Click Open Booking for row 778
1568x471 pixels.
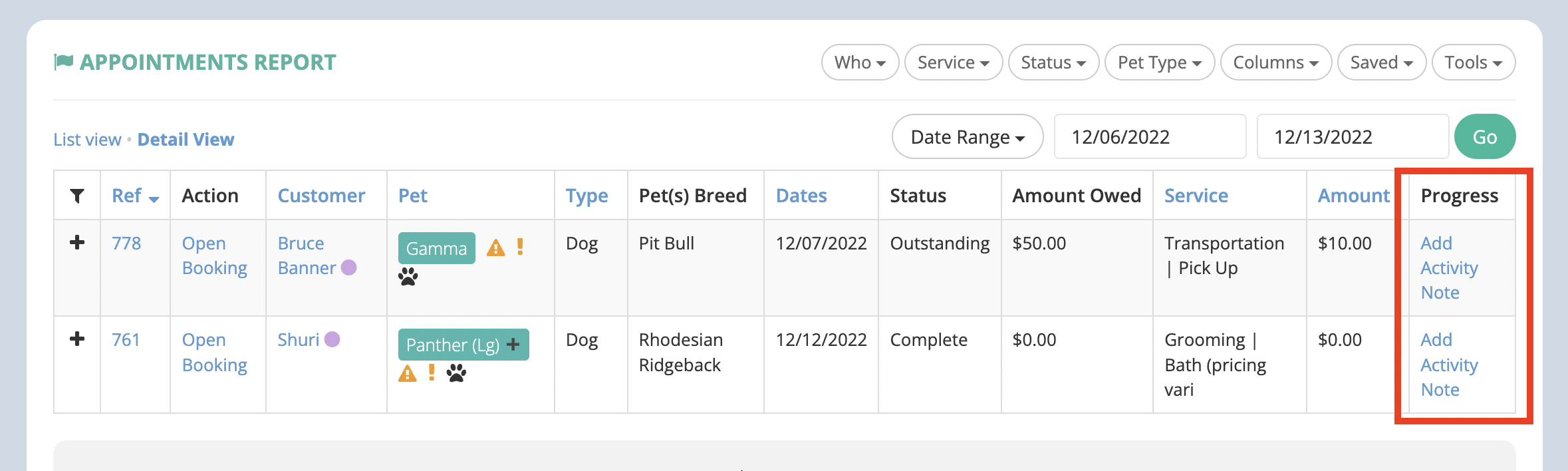[x=214, y=255]
